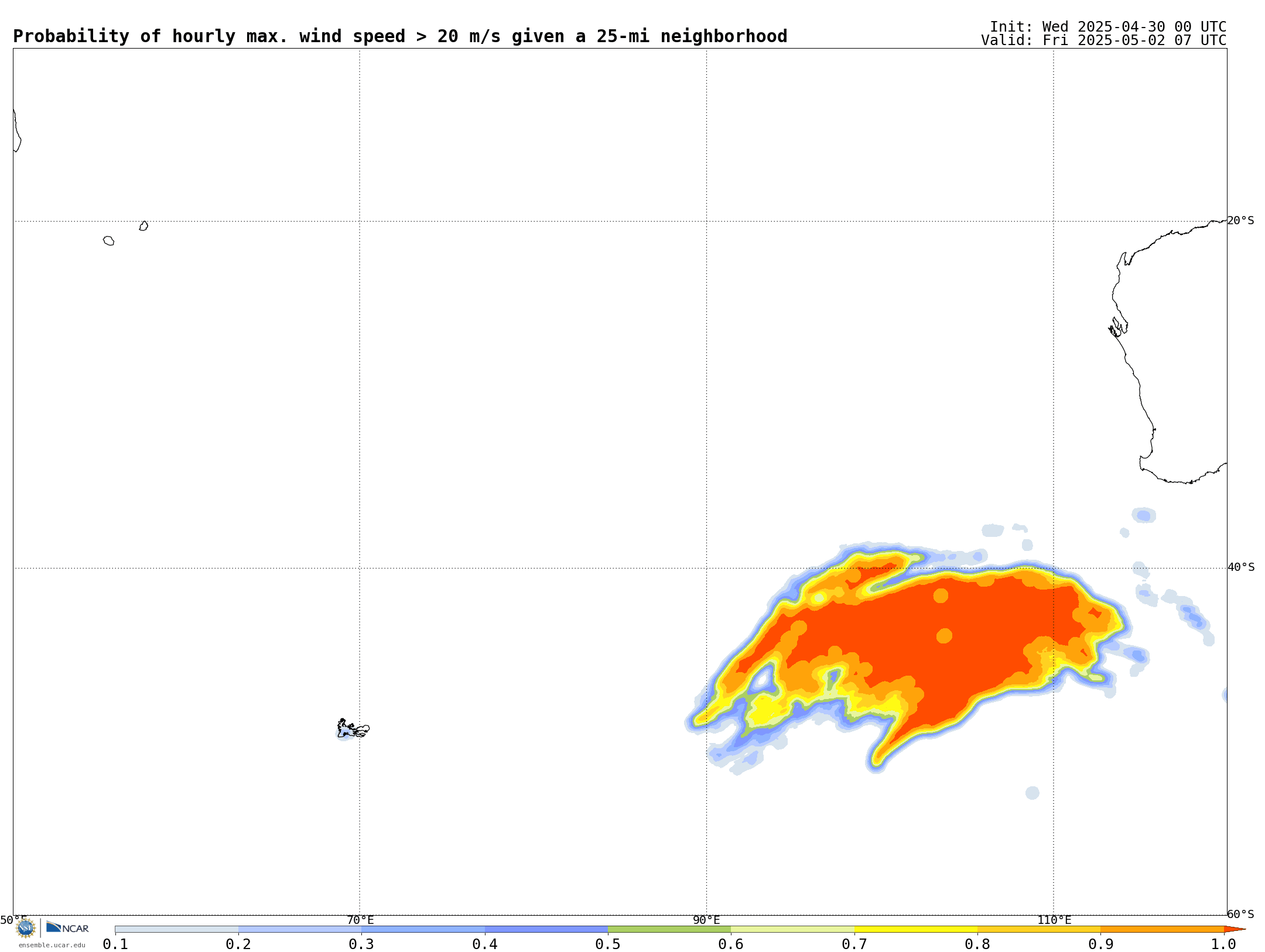1265x952 pixels.
Task: Select the pale yellow-green 0.6–0.7 colorbar segment
Action: [x=792, y=929]
